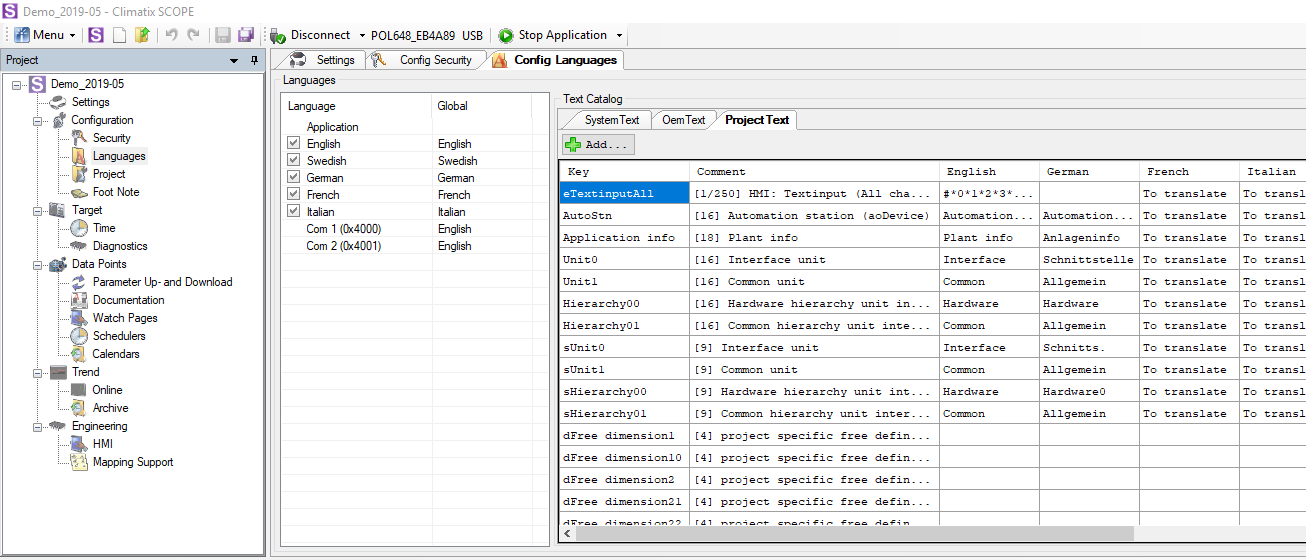Select the eTextinputAll key cell
Screen dimensions: 1306x560
coord(624,193)
